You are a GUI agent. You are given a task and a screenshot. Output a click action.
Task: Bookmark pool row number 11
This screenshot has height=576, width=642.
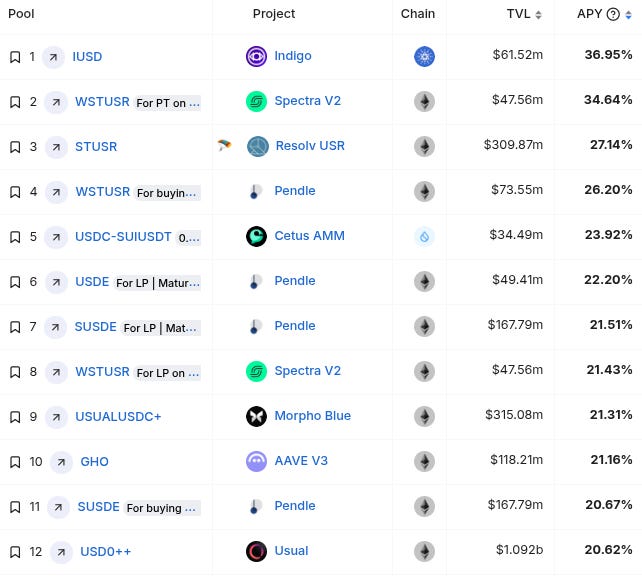click(x=15, y=507)
